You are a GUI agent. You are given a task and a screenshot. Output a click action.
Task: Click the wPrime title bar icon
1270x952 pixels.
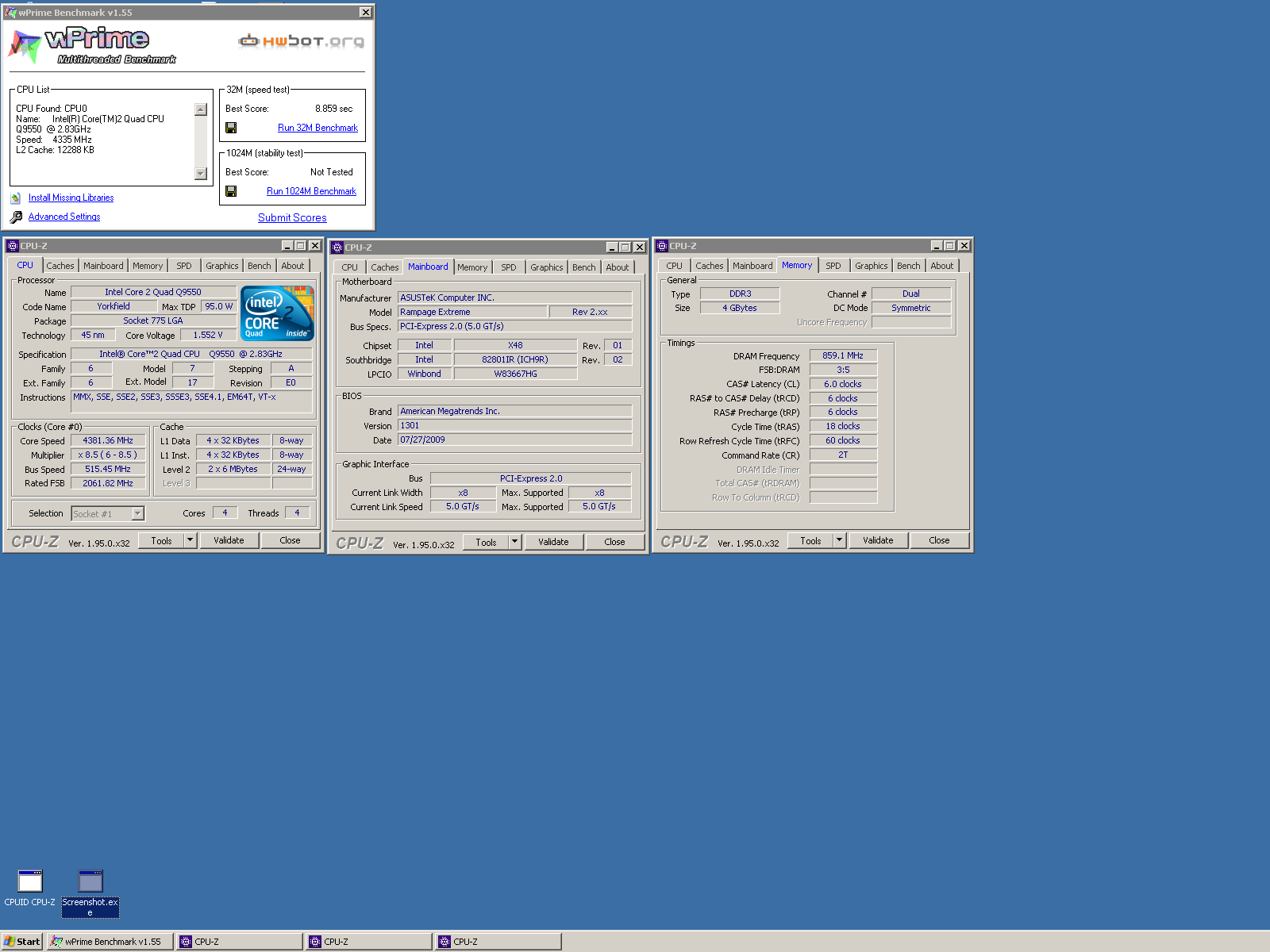click(x=11, y=13)
